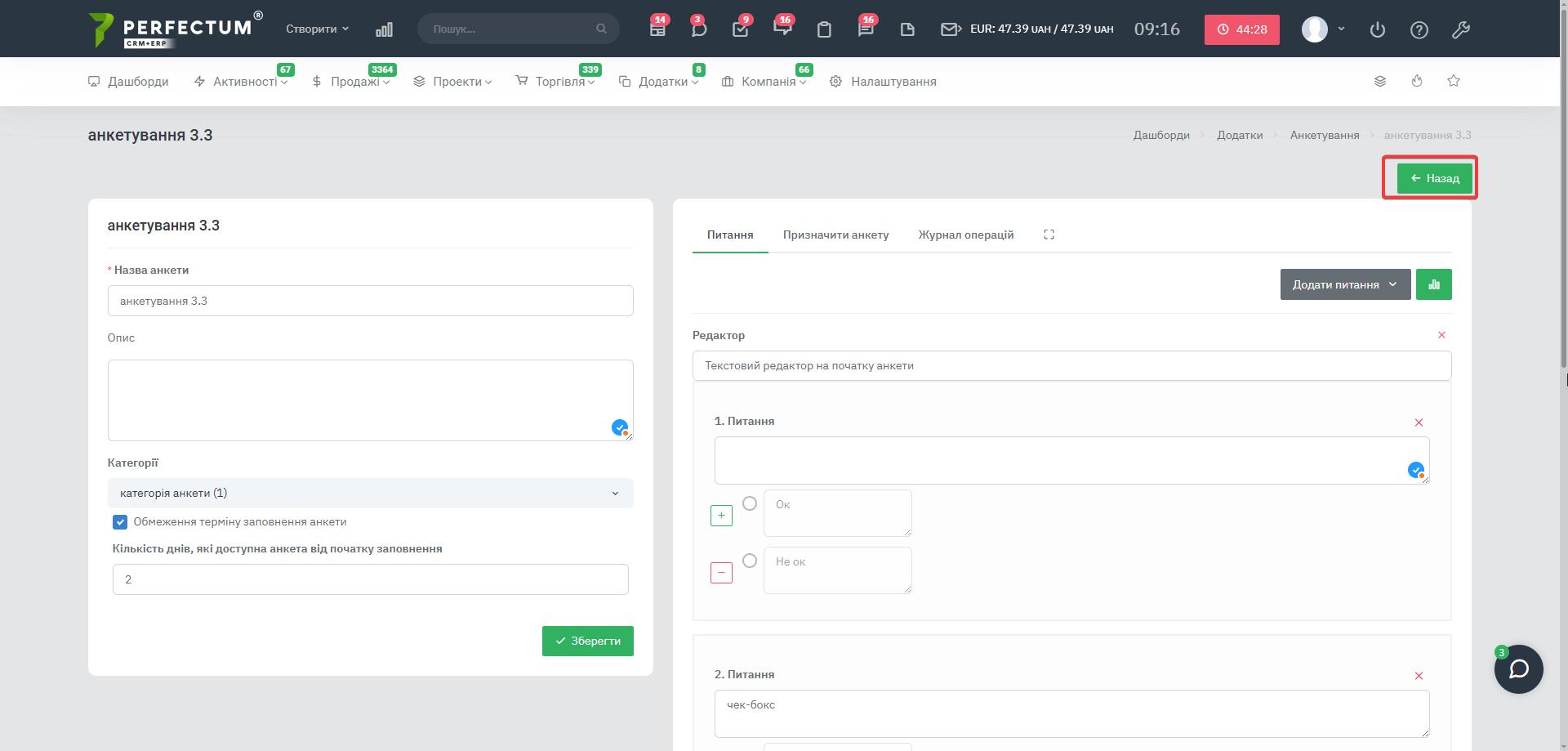1568x751 pixels.
Task: Expand the Додатки menu
Action: pyautogui.click(x=658, y=82)
